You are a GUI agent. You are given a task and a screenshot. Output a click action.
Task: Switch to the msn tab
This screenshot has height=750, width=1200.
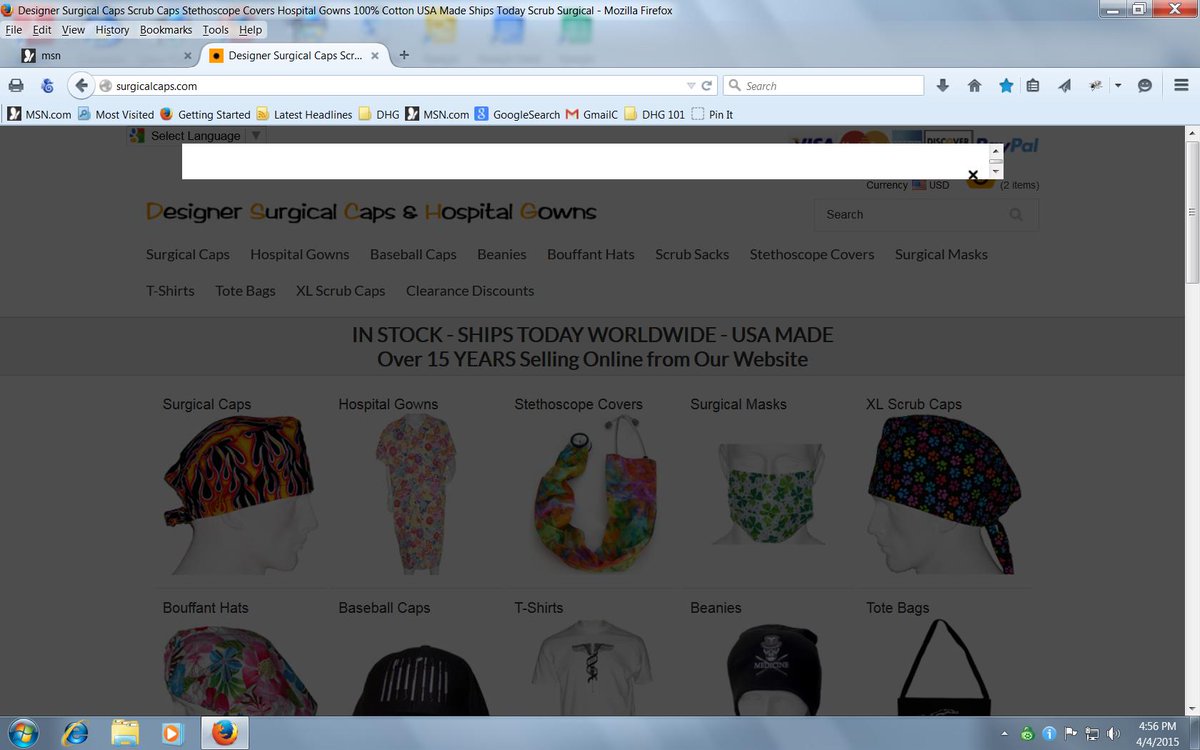pyautogui.click(x=104, y=56)
